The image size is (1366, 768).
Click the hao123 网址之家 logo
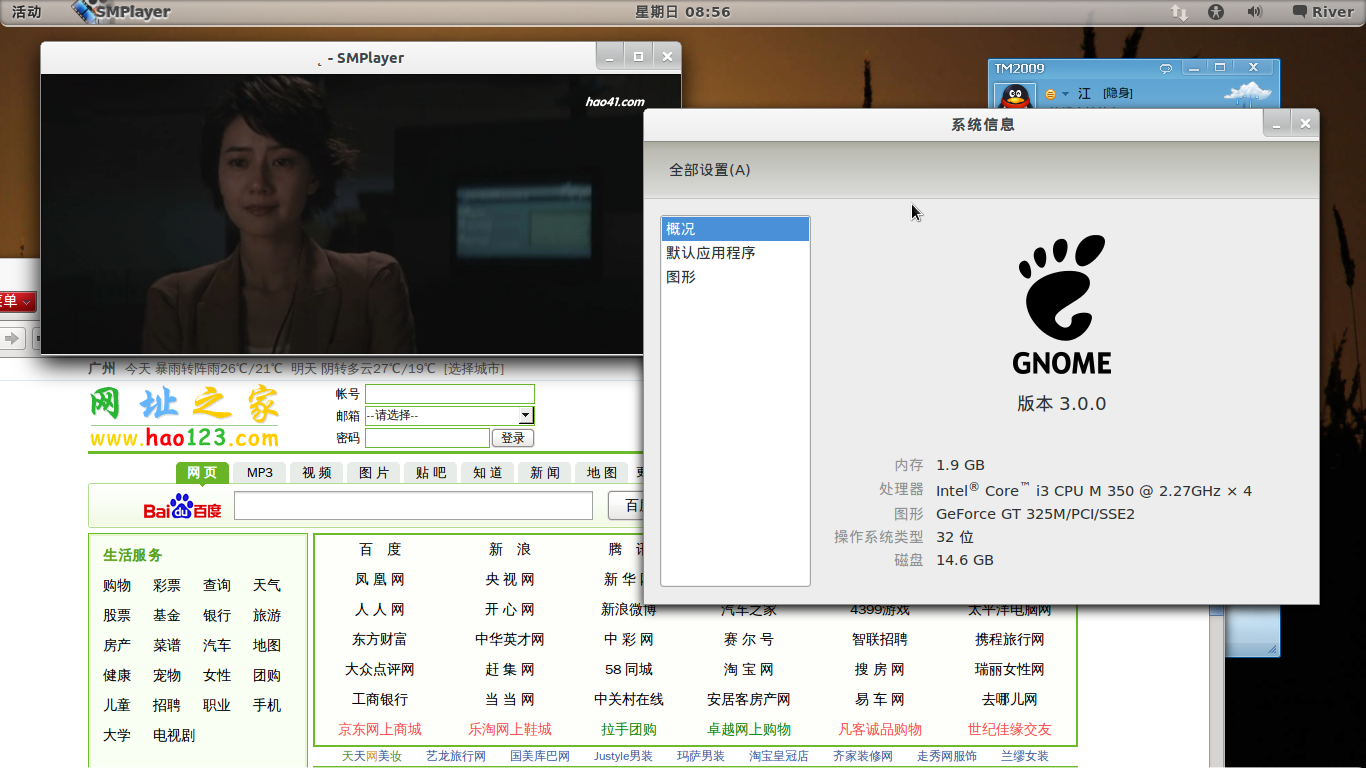pyautogui.click(x=184, y=417)
